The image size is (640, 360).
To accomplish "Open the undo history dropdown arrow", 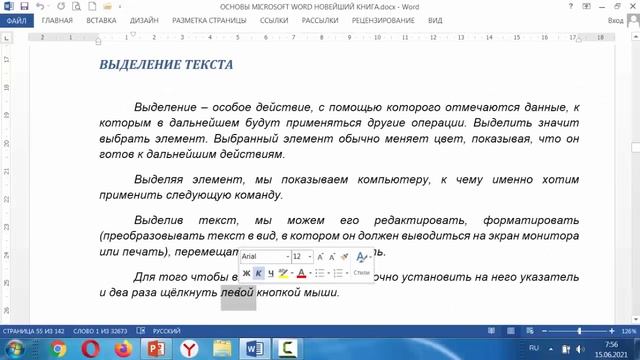I will (49, 7).
